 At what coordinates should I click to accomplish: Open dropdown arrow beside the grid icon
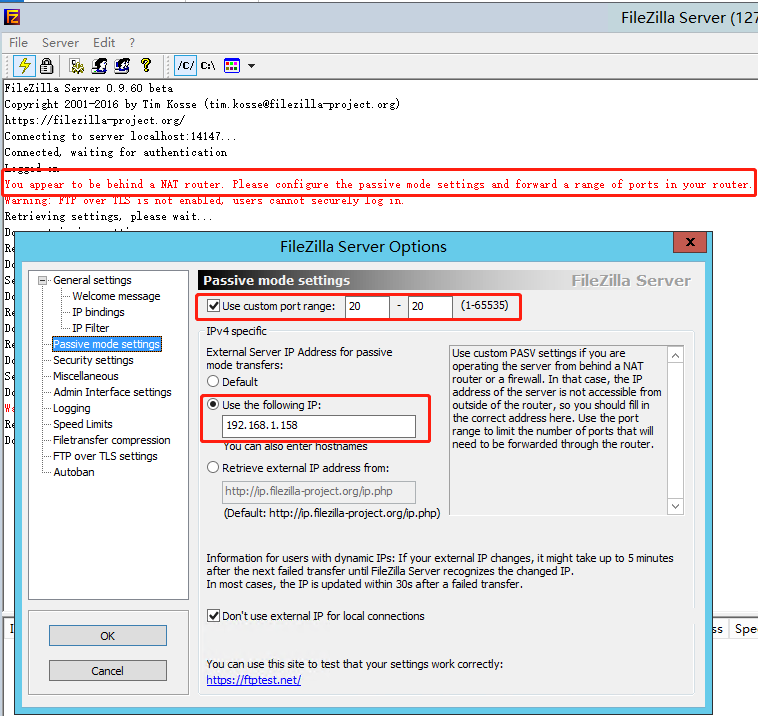pos(251,66)
